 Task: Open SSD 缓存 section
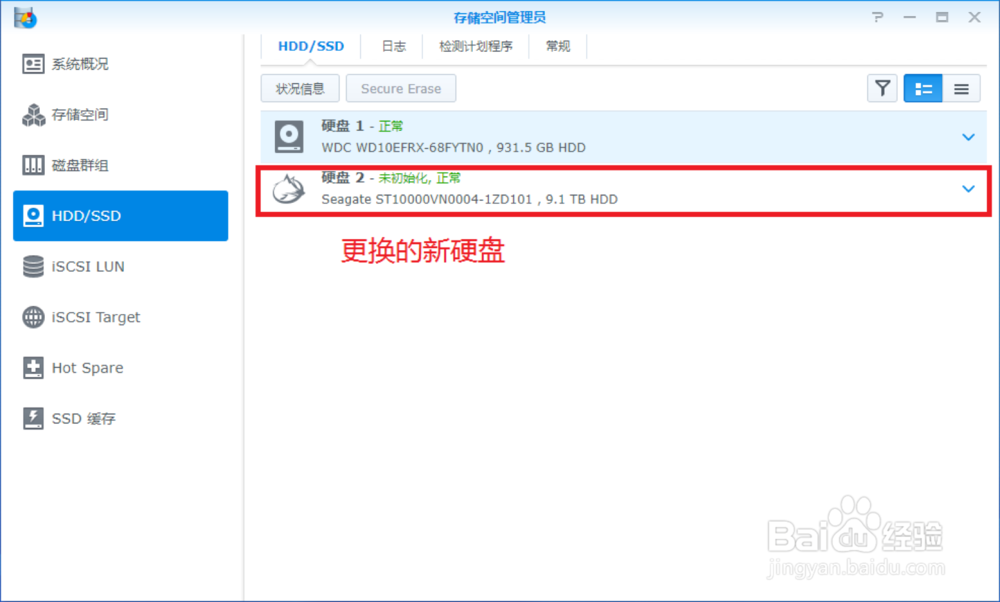click(x=121, y=418)
